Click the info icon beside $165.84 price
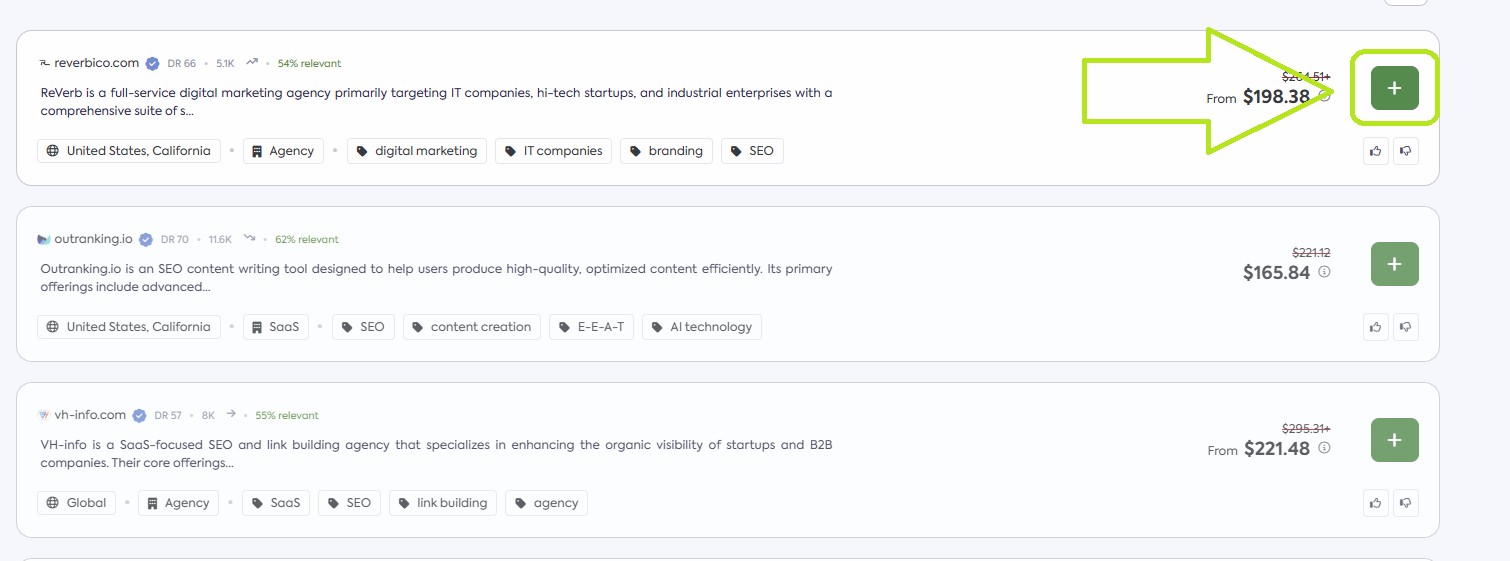 pos(1324,272)
